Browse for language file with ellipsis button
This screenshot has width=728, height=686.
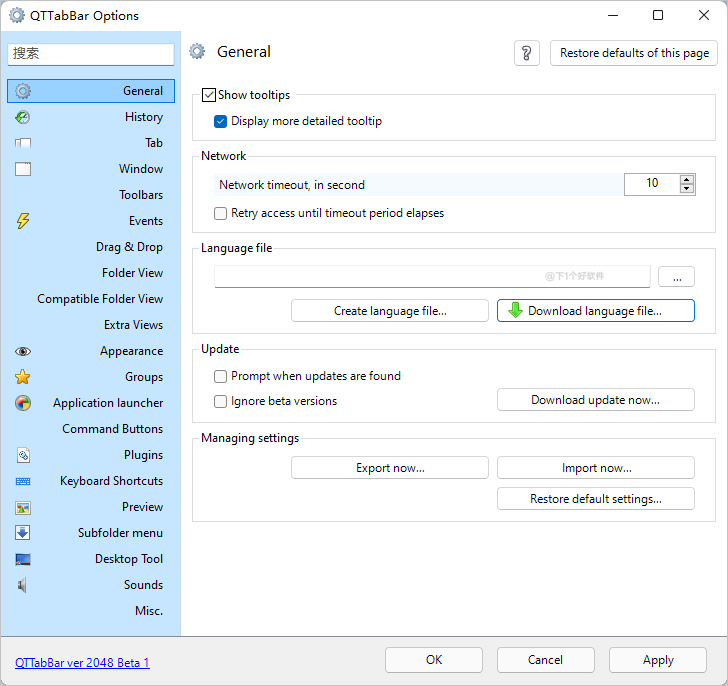click(676, 277)
